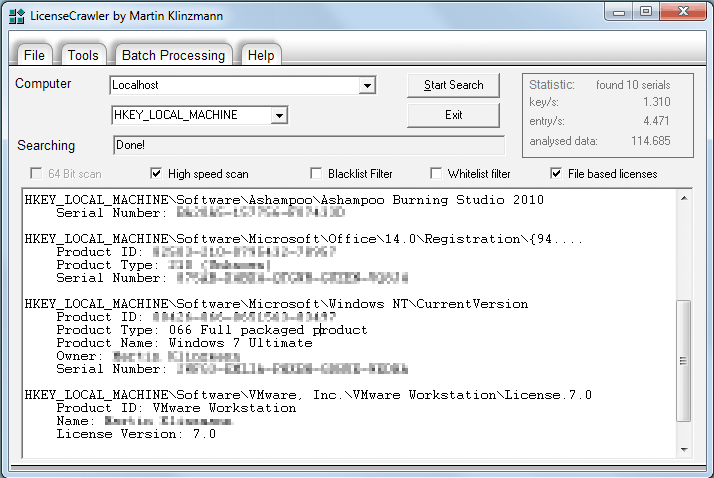Select the VMware Workstation\License.7.0 registry line
The image size is (714, 478).
pyautogui.click(x=308, y=395)
